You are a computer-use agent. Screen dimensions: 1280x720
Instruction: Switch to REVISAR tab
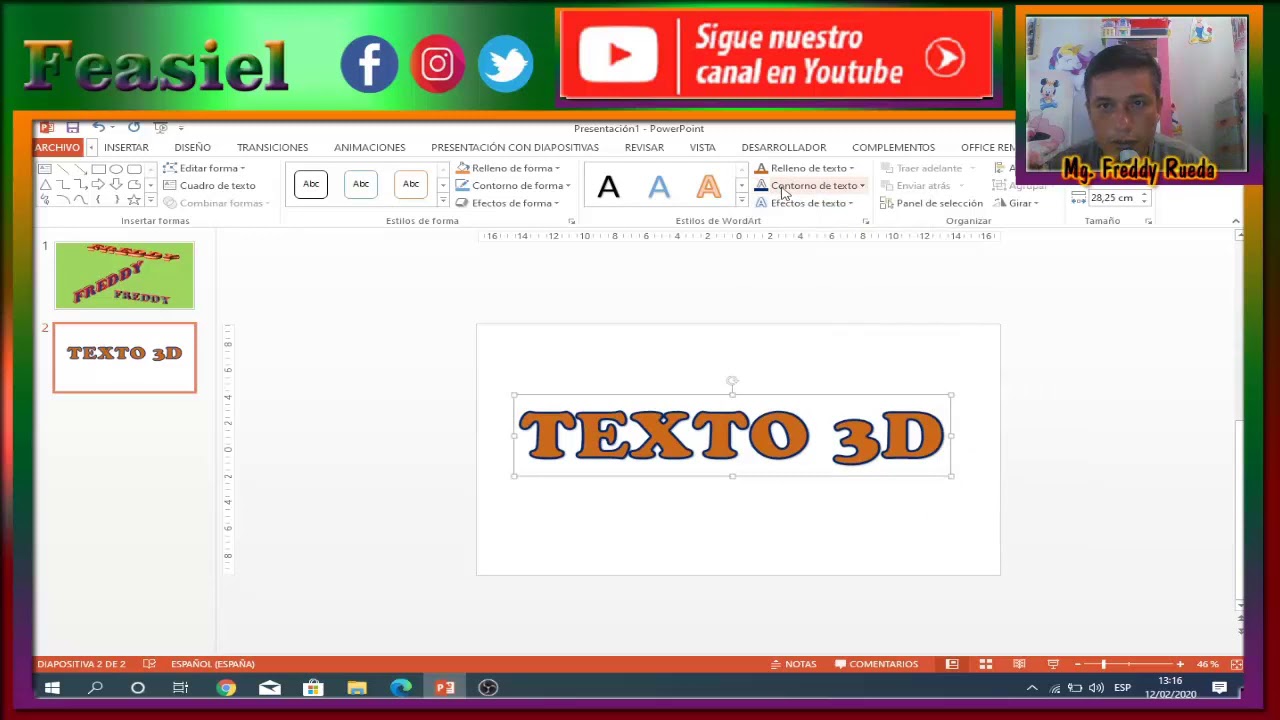click(x=644, y=147)
